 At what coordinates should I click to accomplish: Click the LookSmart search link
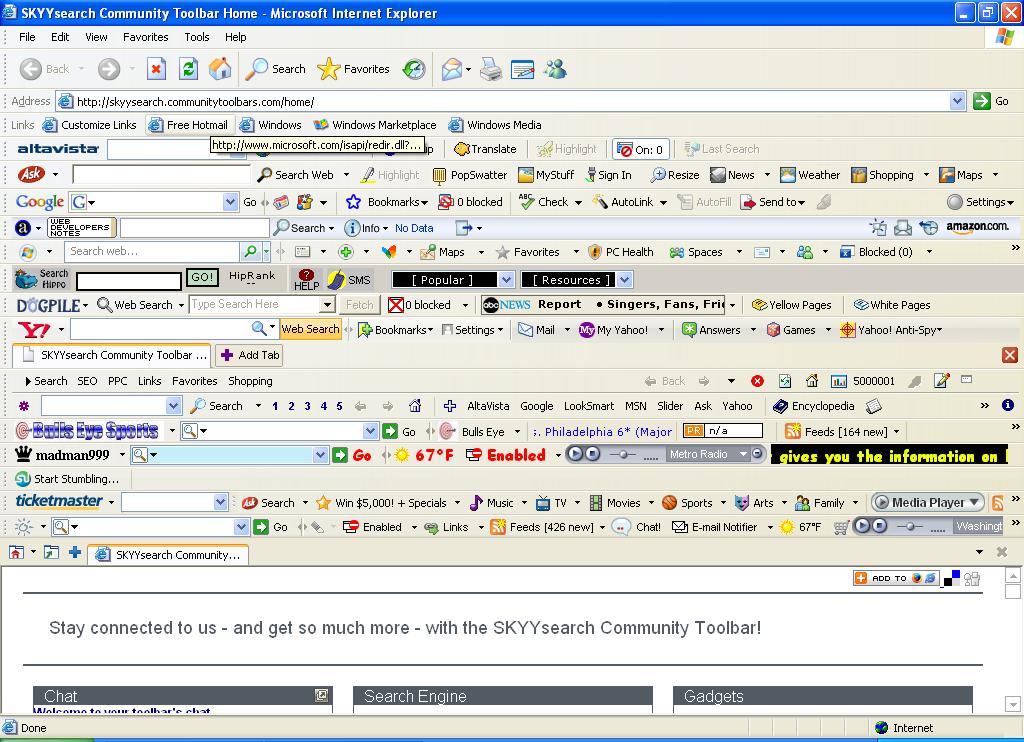pyautogui.click(x=588, y=406)
